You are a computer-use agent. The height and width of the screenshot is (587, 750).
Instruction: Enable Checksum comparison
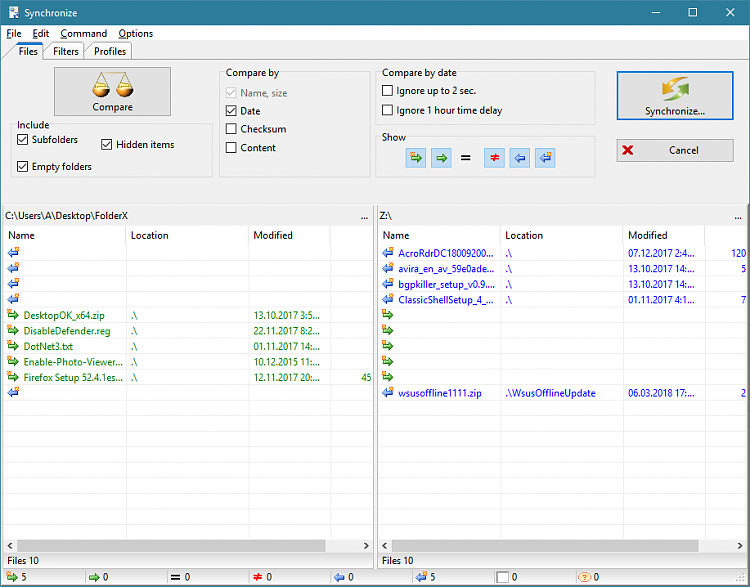click(x=232, y=129)
